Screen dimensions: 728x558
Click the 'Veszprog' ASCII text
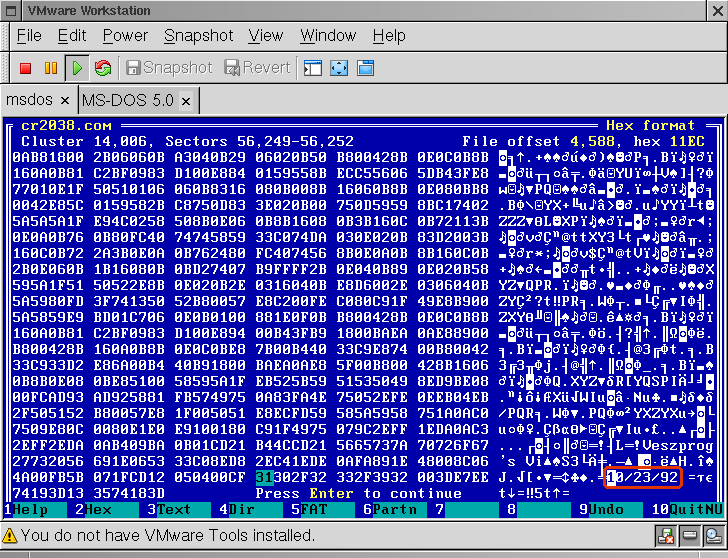click(678, 445)
